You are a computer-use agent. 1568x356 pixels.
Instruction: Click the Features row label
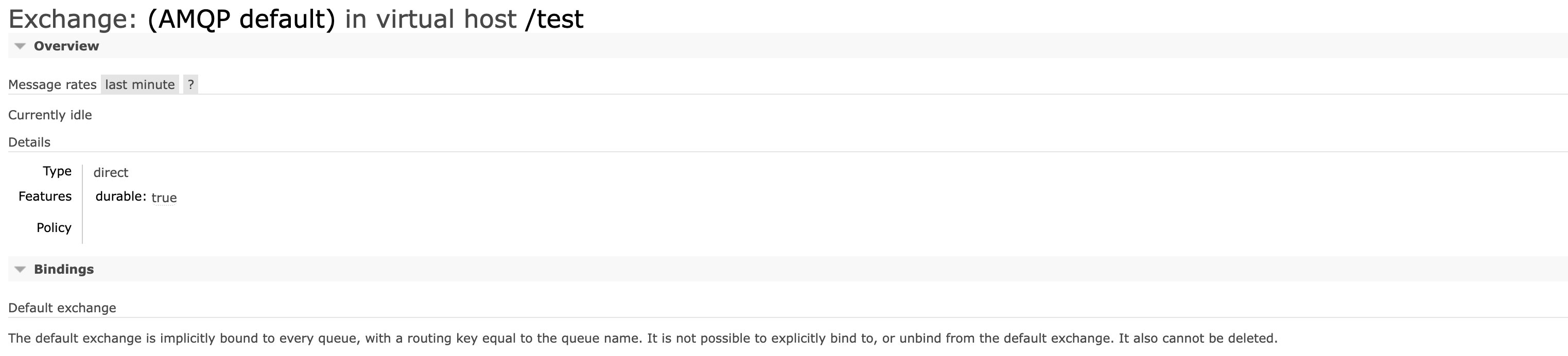[45, 196]
